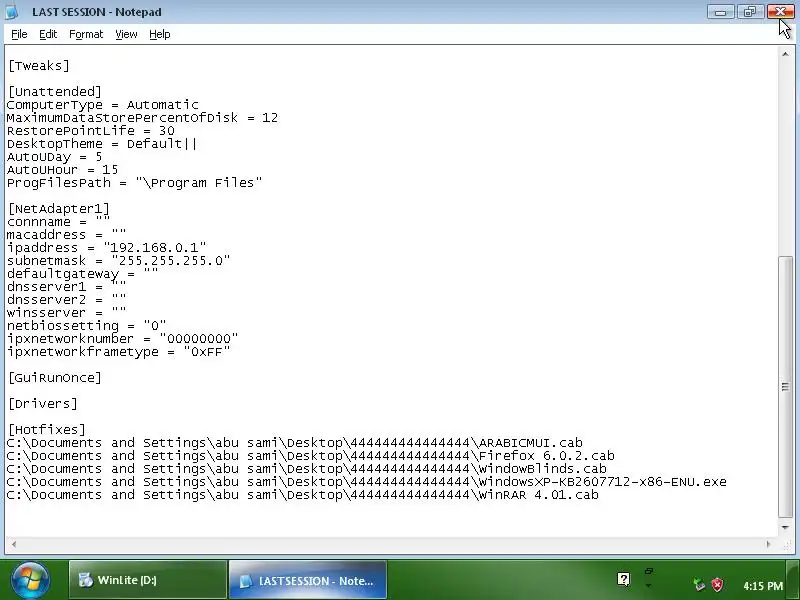Viewport: 800px width, 600px height.
Task: Click the dnsserver2 line
Action: 66,300
